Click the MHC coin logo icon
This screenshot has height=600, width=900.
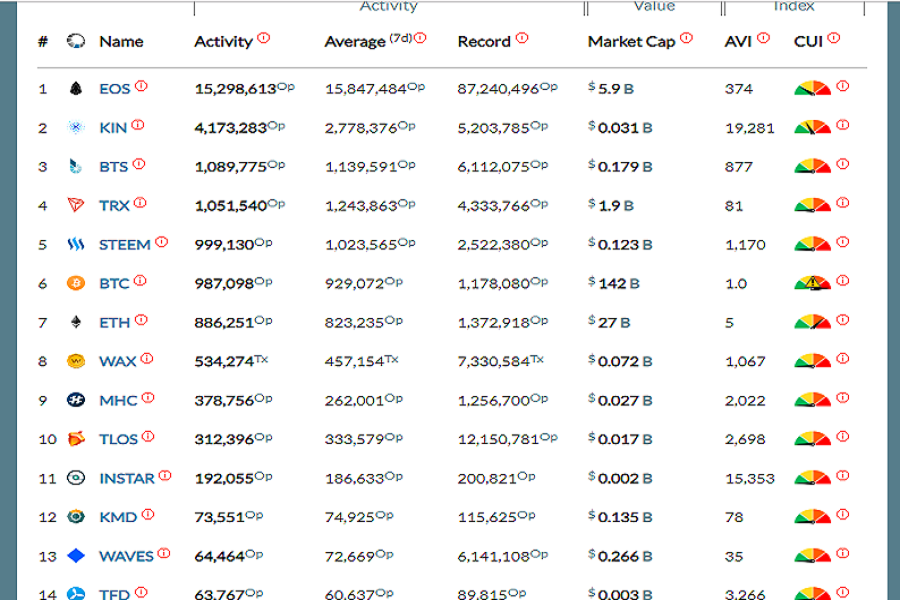(x=75, y=400)
